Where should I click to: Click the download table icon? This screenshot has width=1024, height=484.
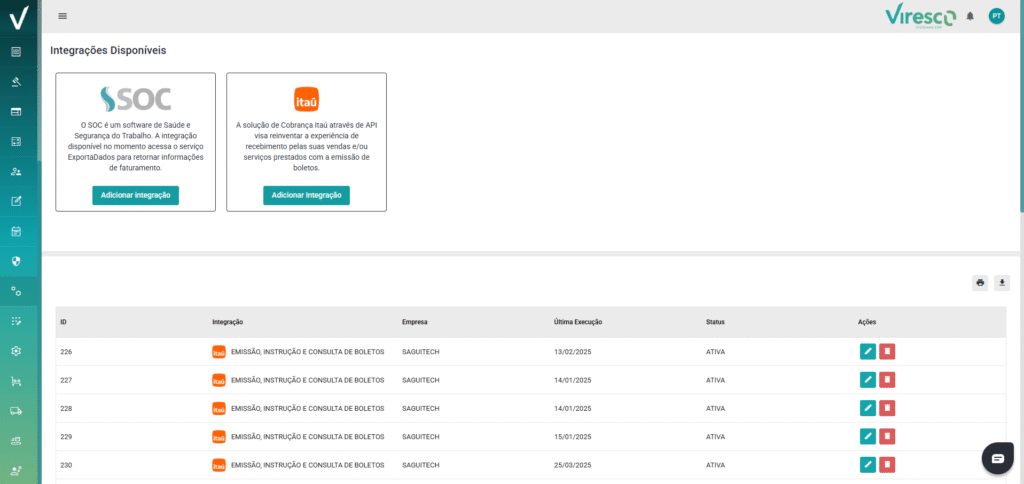point(1002,283)
